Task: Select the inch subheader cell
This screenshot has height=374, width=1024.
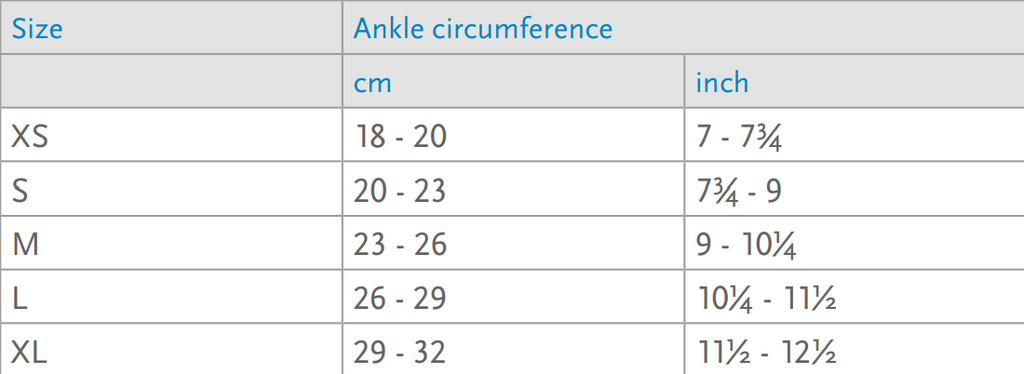Action: 854,81
